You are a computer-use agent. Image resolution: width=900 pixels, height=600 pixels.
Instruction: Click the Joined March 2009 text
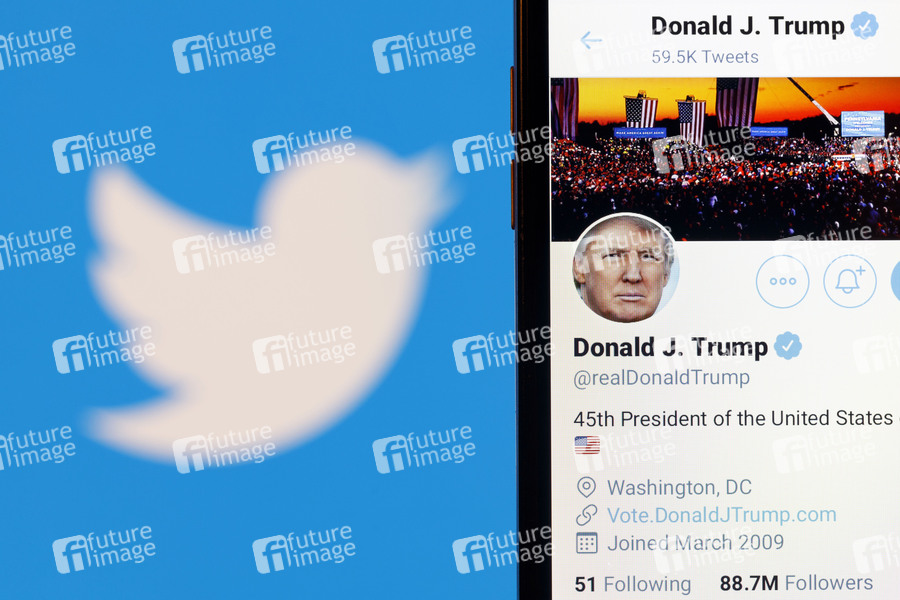point(696,543)
